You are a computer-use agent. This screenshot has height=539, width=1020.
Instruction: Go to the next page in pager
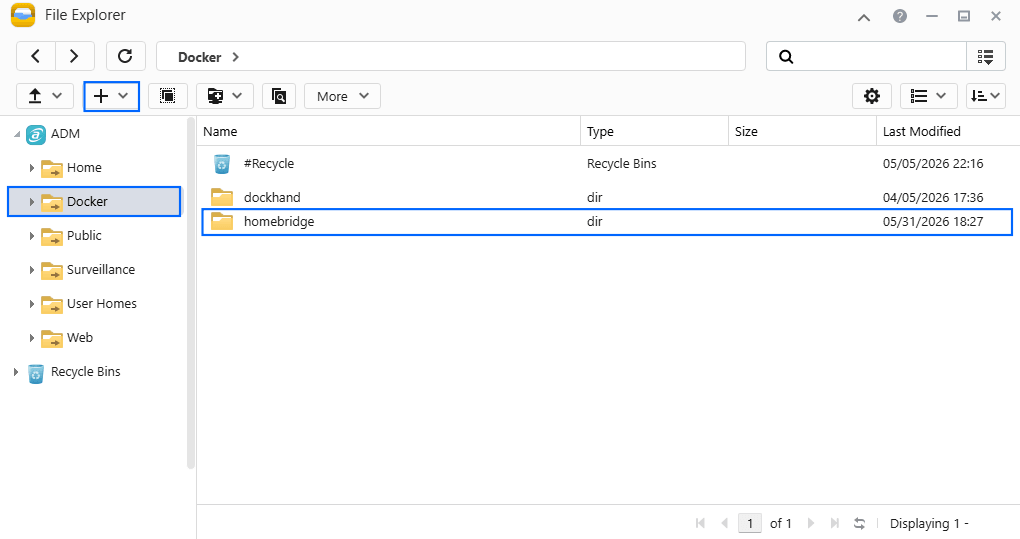pos(811,523)
